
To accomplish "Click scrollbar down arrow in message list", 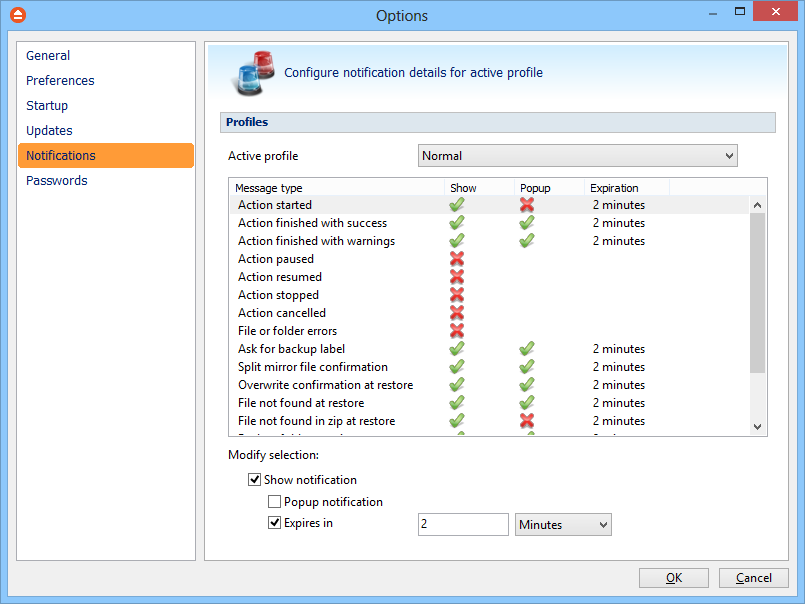I will [x=757, y=427].
